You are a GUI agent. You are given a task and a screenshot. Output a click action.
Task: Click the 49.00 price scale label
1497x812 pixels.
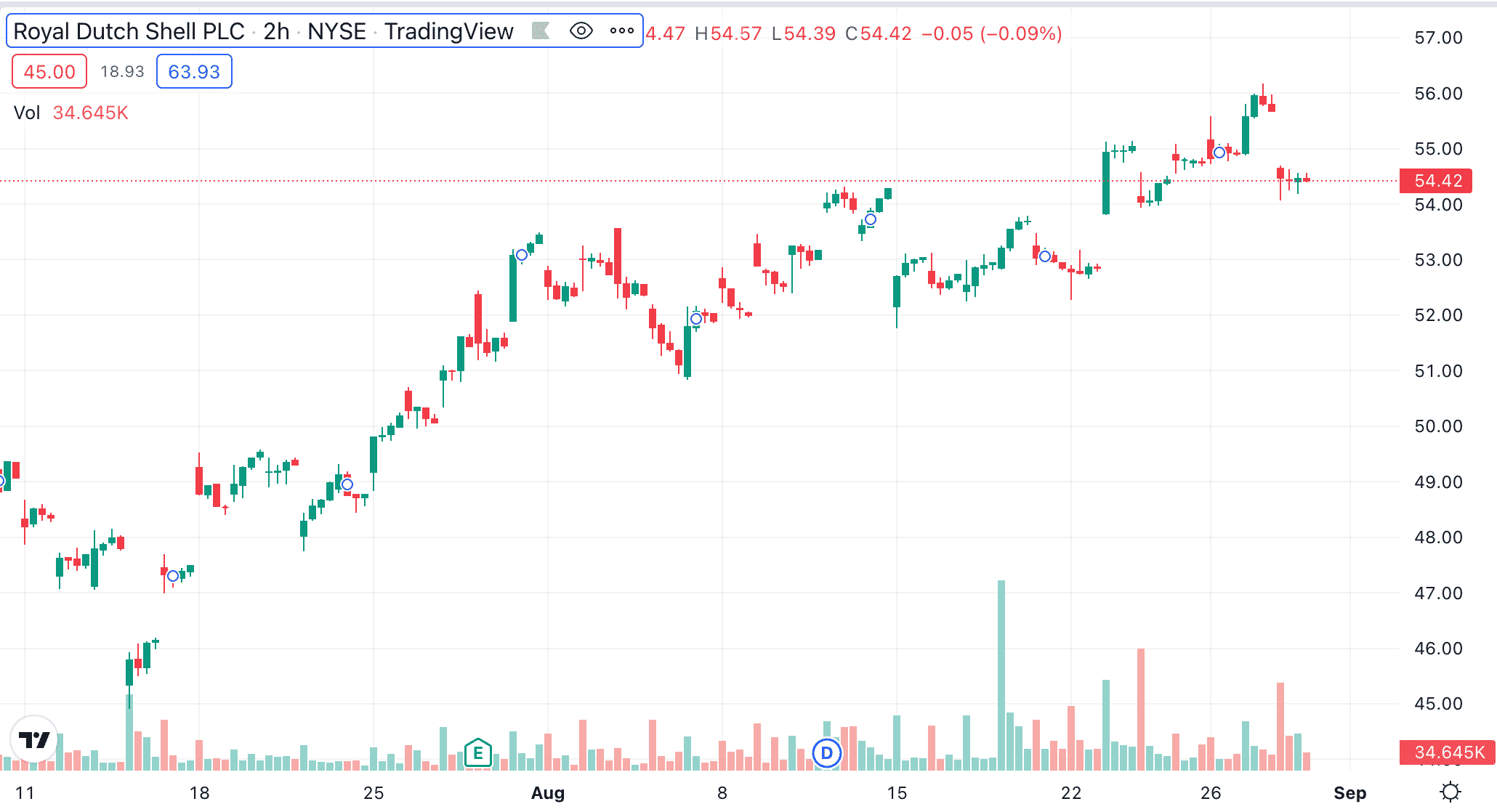click(1438, 482)
